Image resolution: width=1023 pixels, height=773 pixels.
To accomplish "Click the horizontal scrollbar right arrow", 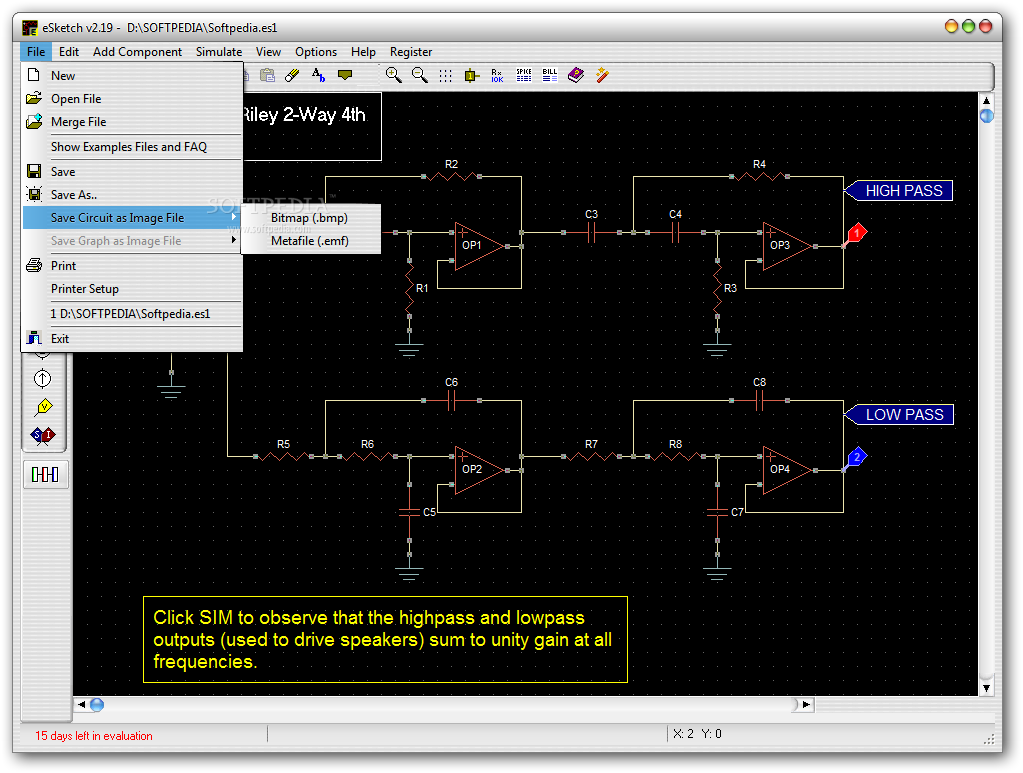I will point(806,705).
